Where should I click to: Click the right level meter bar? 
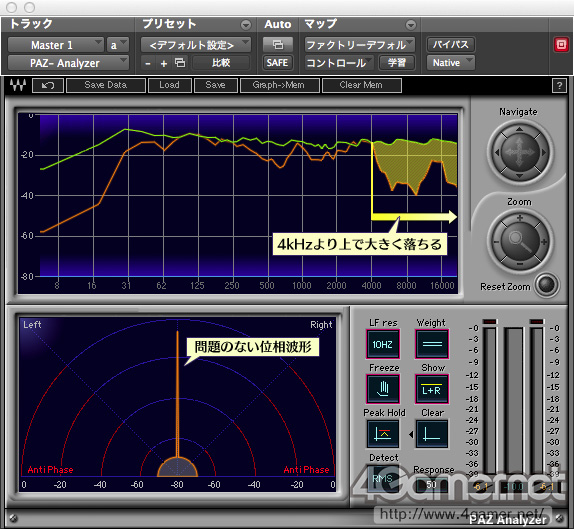pyautogui.click(x=537, y=401)
